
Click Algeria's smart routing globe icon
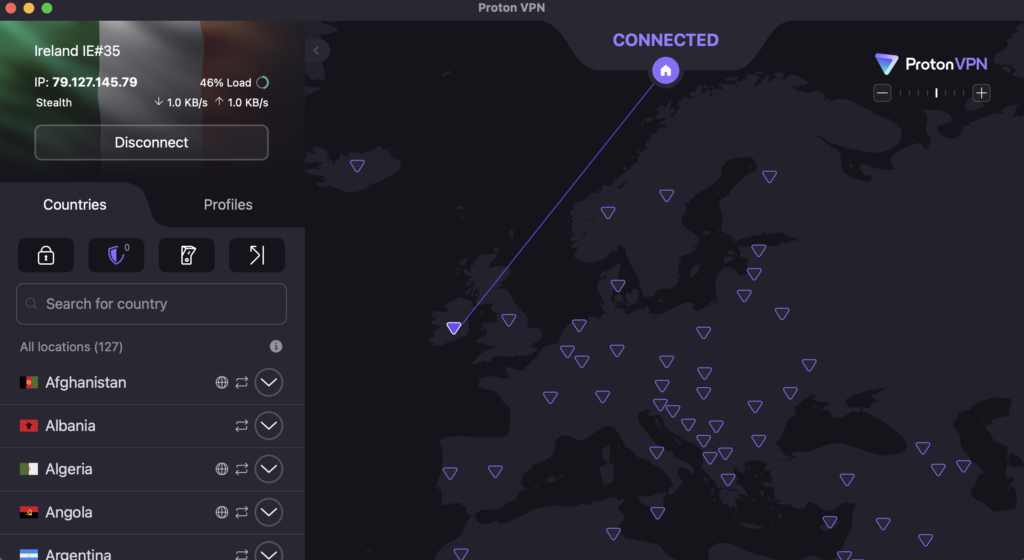click(x=222, y=469)
